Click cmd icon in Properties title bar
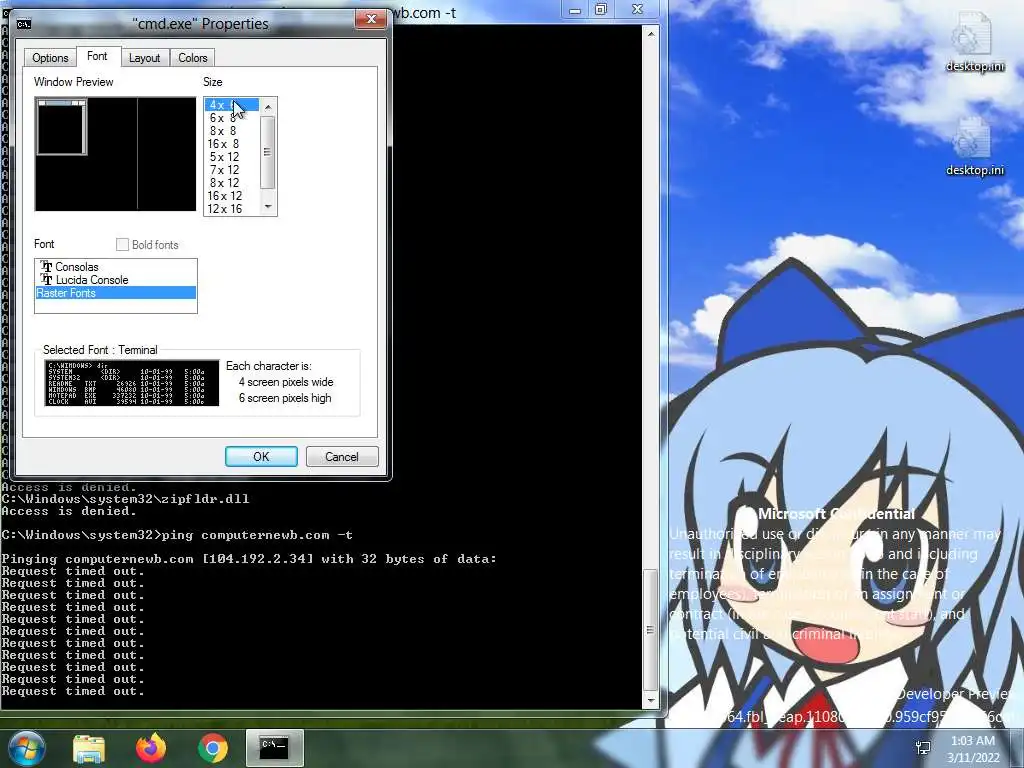This screenshot has height=768, width=1024. tap(24, 24)
